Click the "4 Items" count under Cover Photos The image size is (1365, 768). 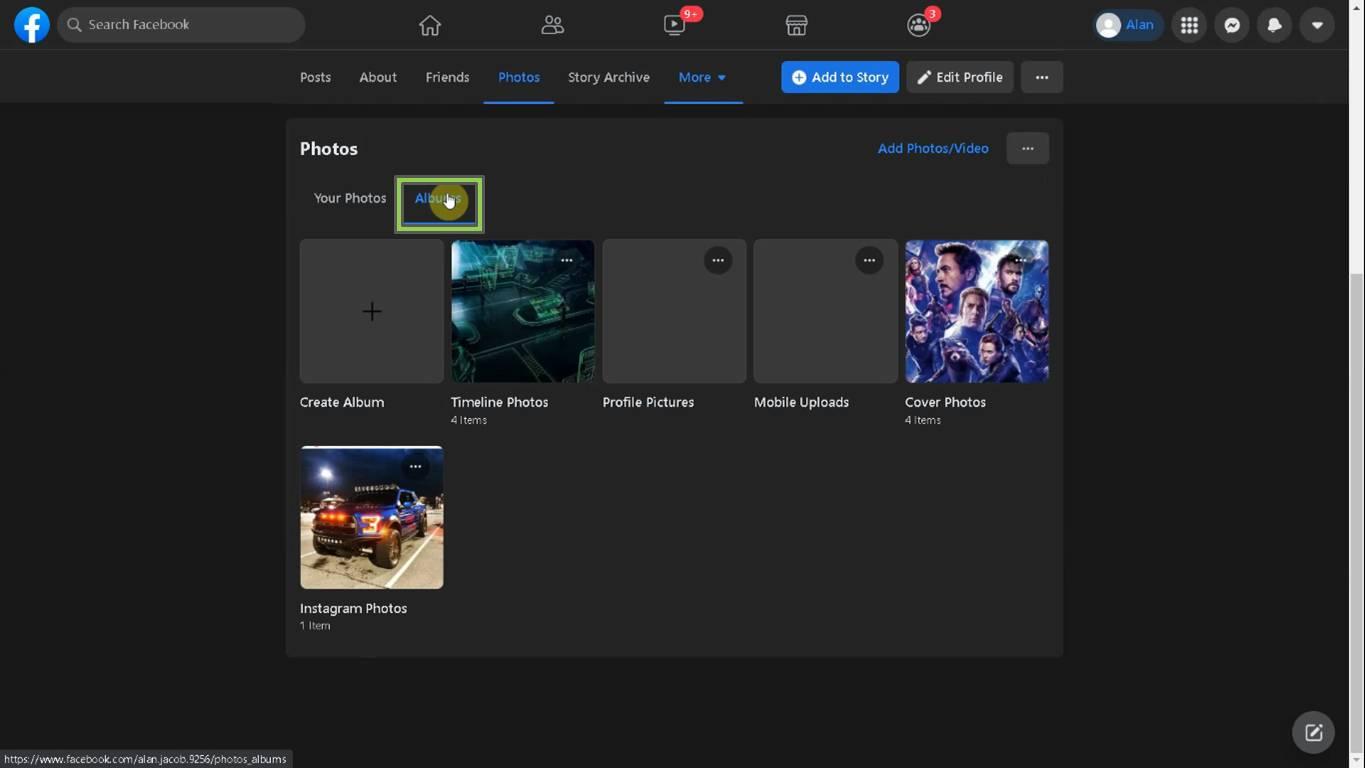click(x=923, y=420)
